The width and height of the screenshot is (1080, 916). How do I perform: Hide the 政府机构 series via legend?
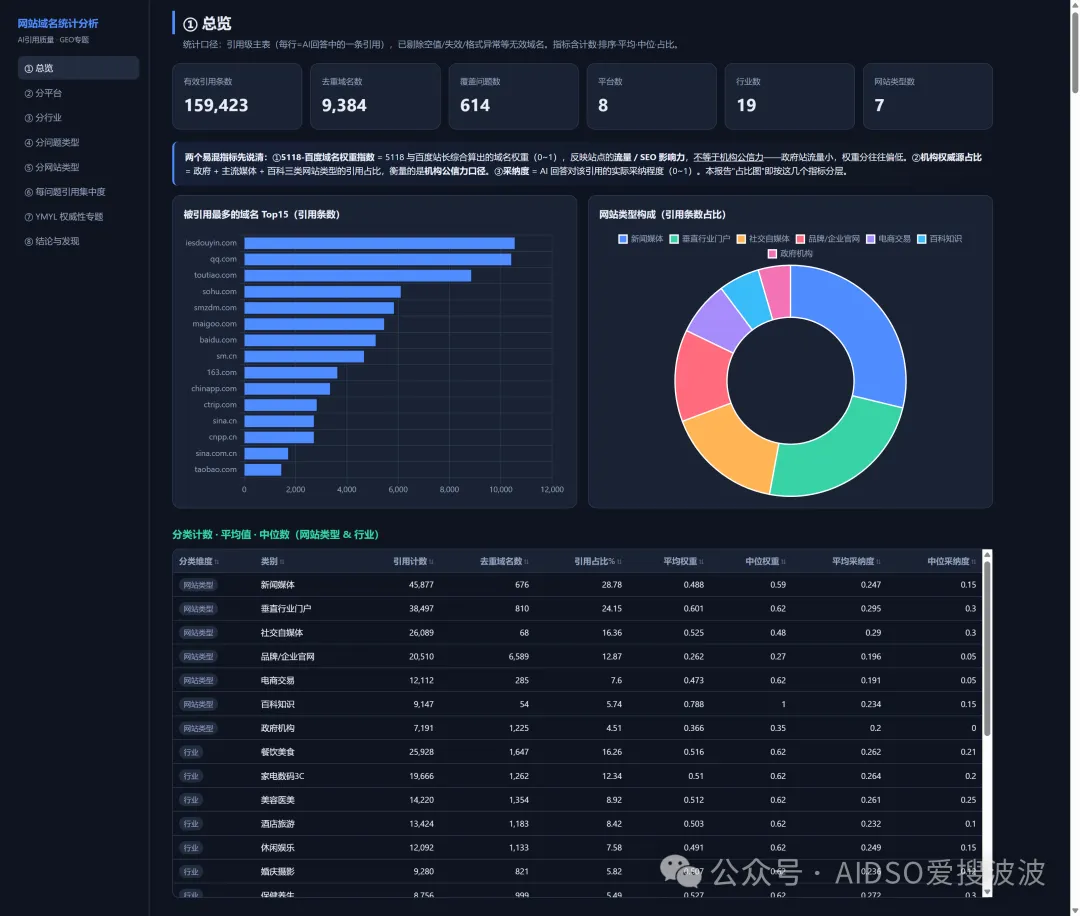pyautogui.click(x=790, y=253)
